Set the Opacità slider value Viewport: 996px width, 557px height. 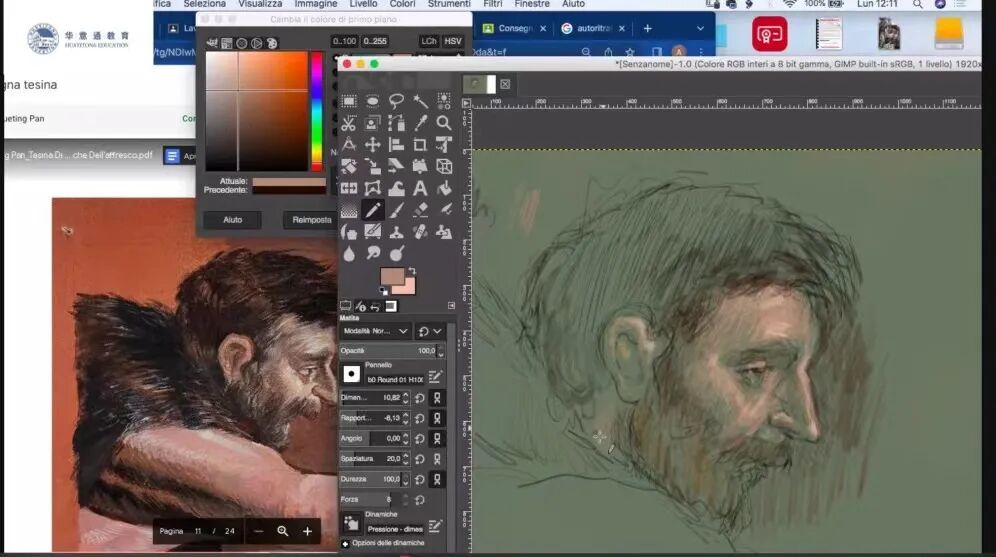[x=393, y=351]
